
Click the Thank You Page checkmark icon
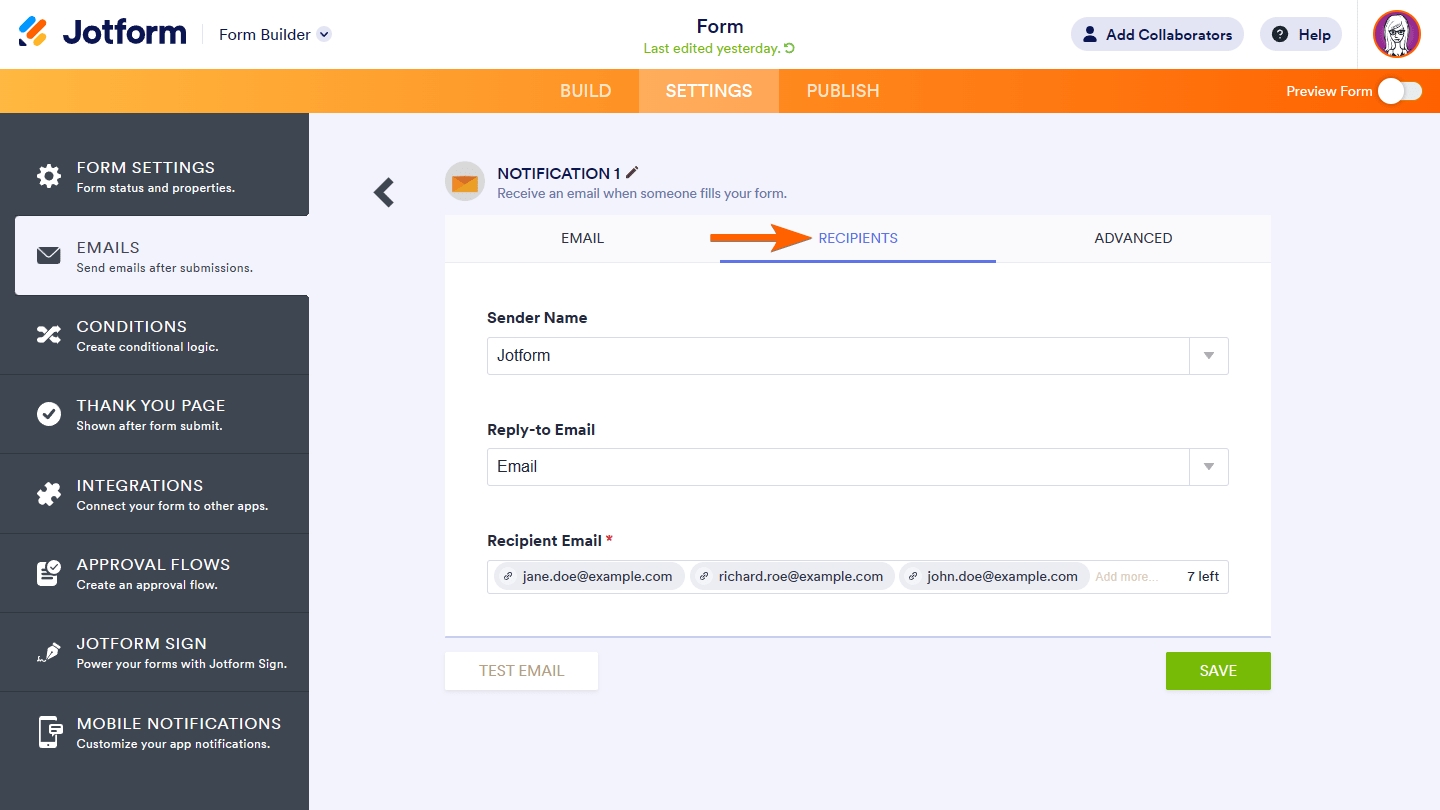(x=49, y=413)
